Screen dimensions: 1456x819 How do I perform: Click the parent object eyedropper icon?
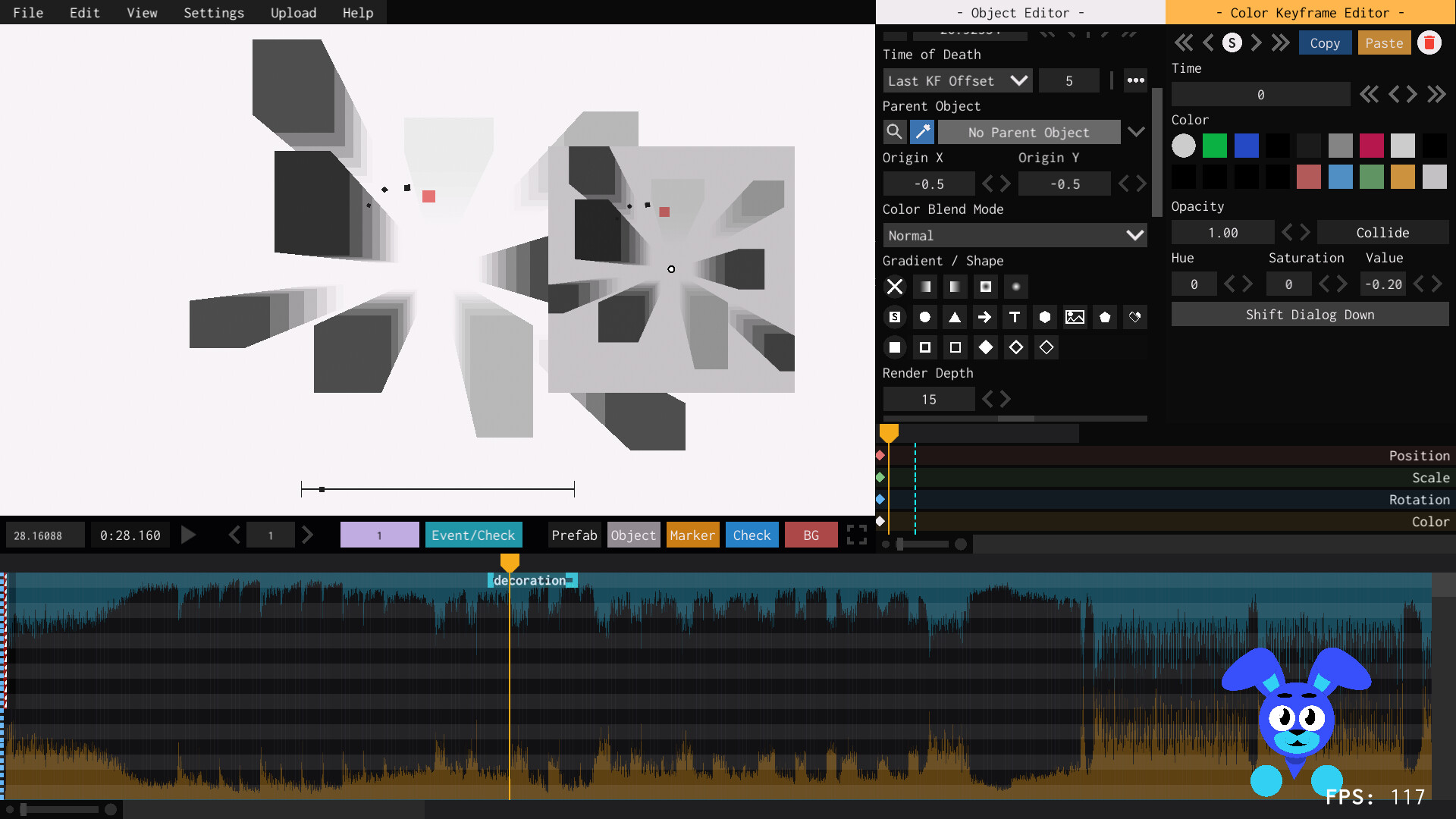pyautogui.click(x=922, y=132)
